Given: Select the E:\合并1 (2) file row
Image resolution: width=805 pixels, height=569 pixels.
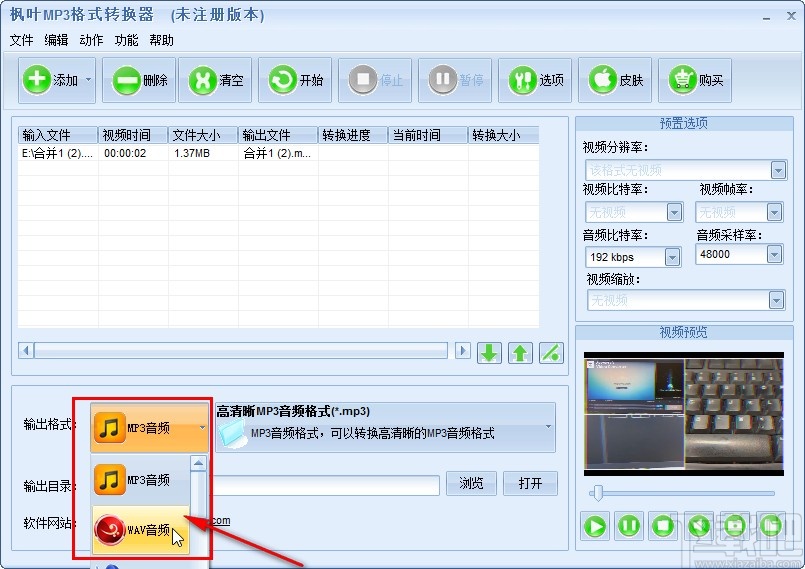Looking at the screenshot, I should pyautogui.click(x=278, y=153).
